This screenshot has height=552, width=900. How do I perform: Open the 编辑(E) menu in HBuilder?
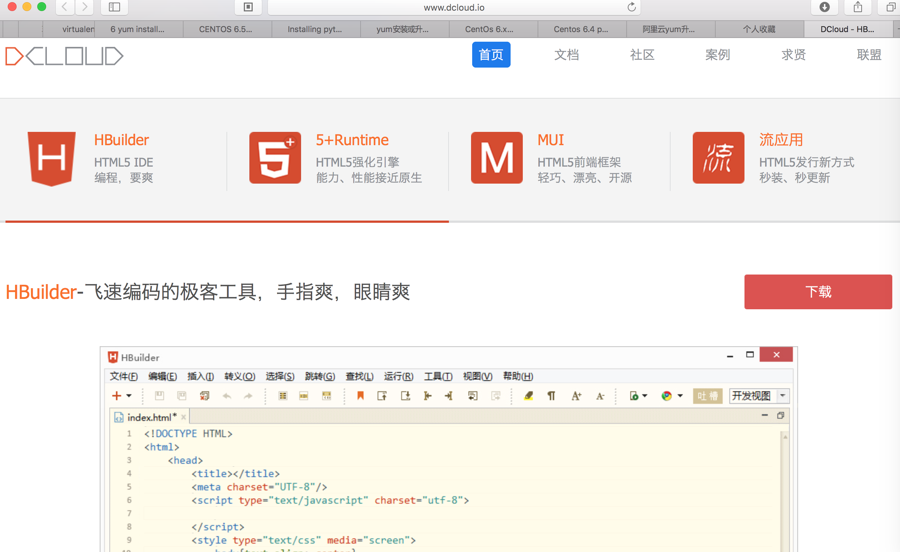[162, 376]
